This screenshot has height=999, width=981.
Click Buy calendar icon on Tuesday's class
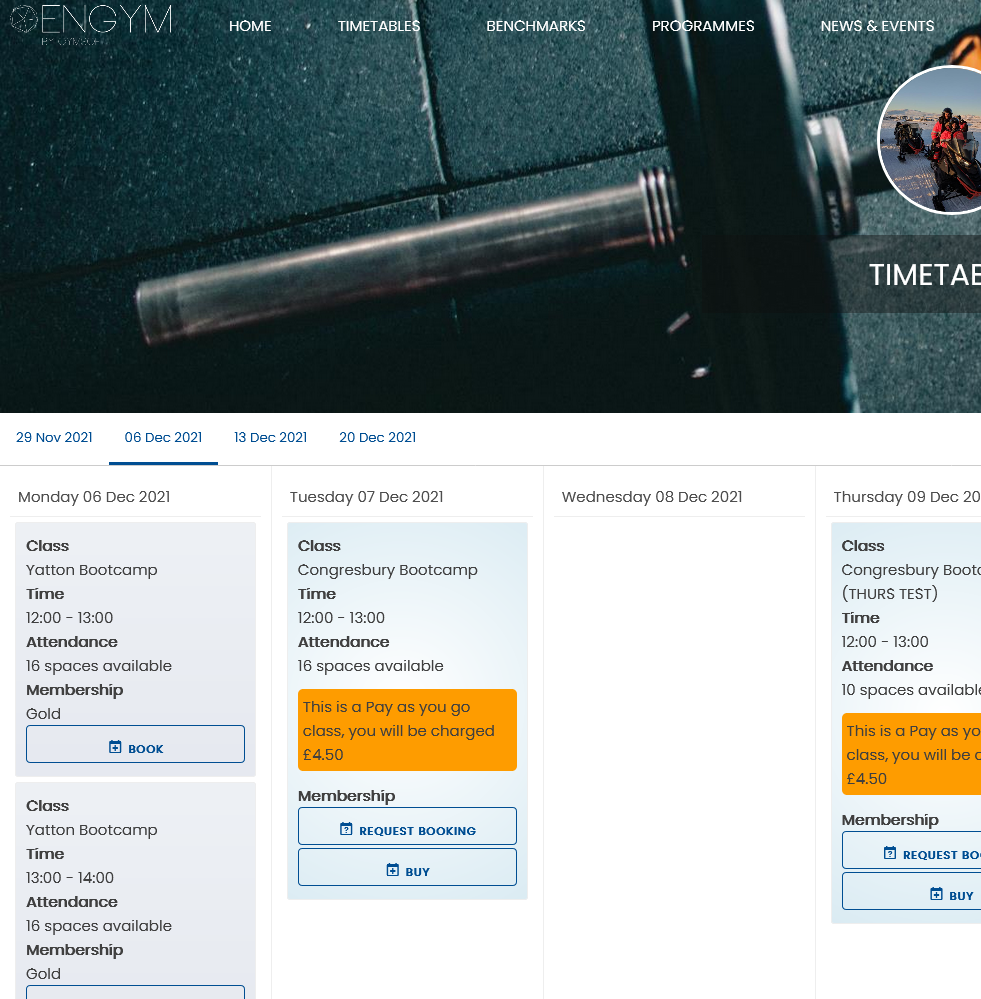pos(393,870)
